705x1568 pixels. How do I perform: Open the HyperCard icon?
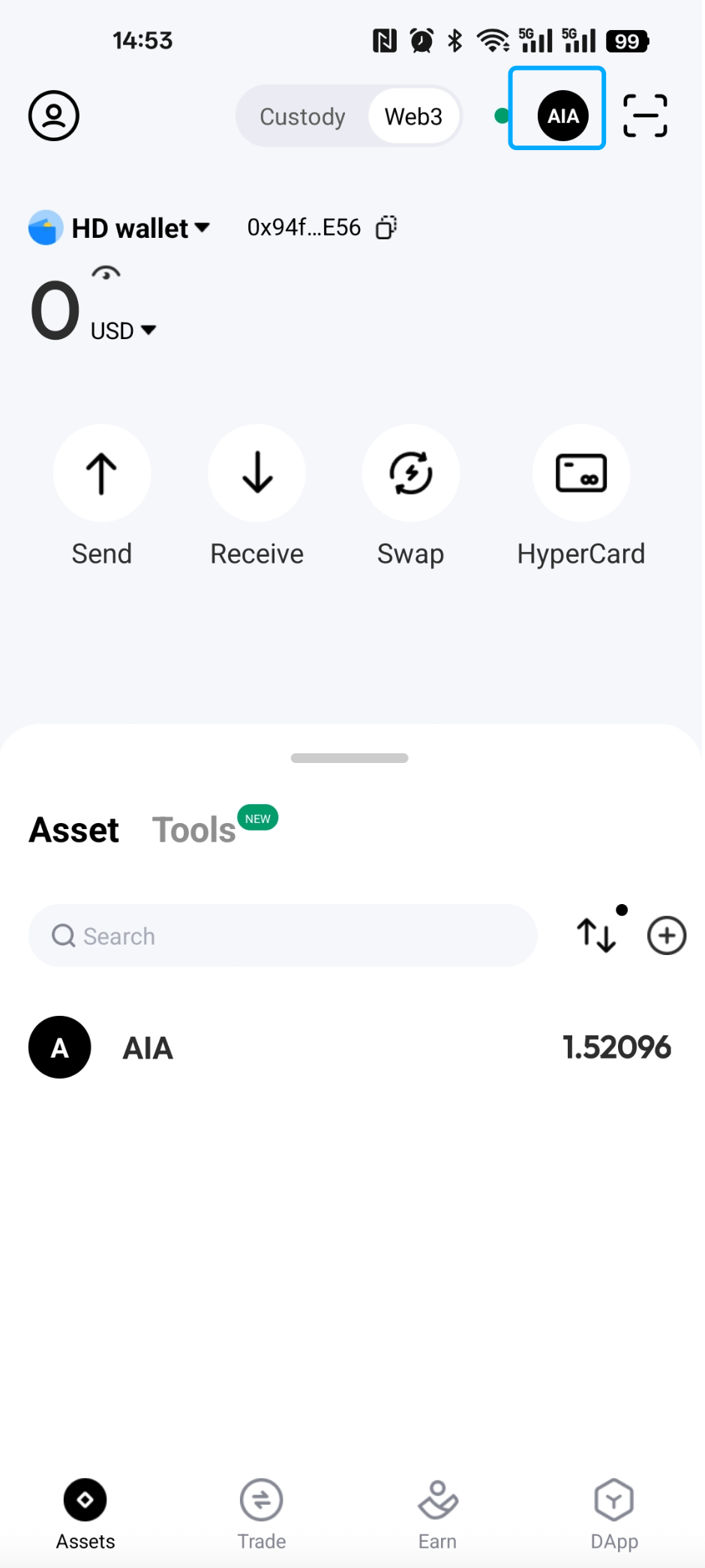pos(581,473)
